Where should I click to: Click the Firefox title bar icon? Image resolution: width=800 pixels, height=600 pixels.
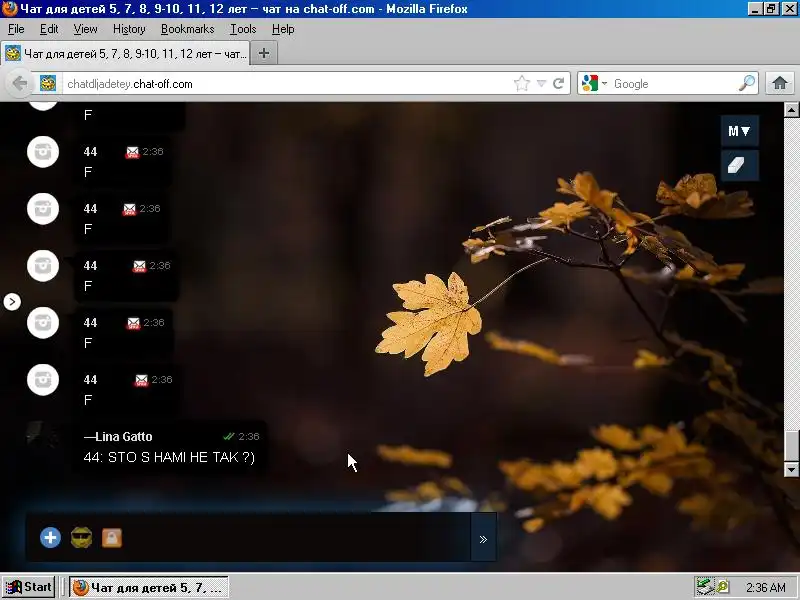(10, 9)
